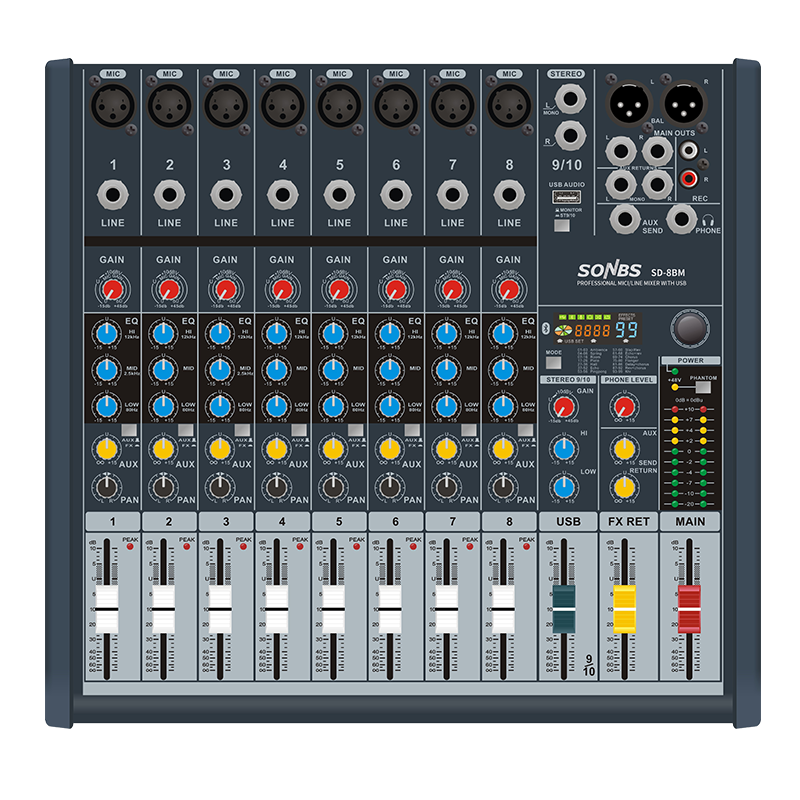The image size is (800, 800).
Task: Toggle the PHANTOM +48V power switch
Action: click(702, 388)
